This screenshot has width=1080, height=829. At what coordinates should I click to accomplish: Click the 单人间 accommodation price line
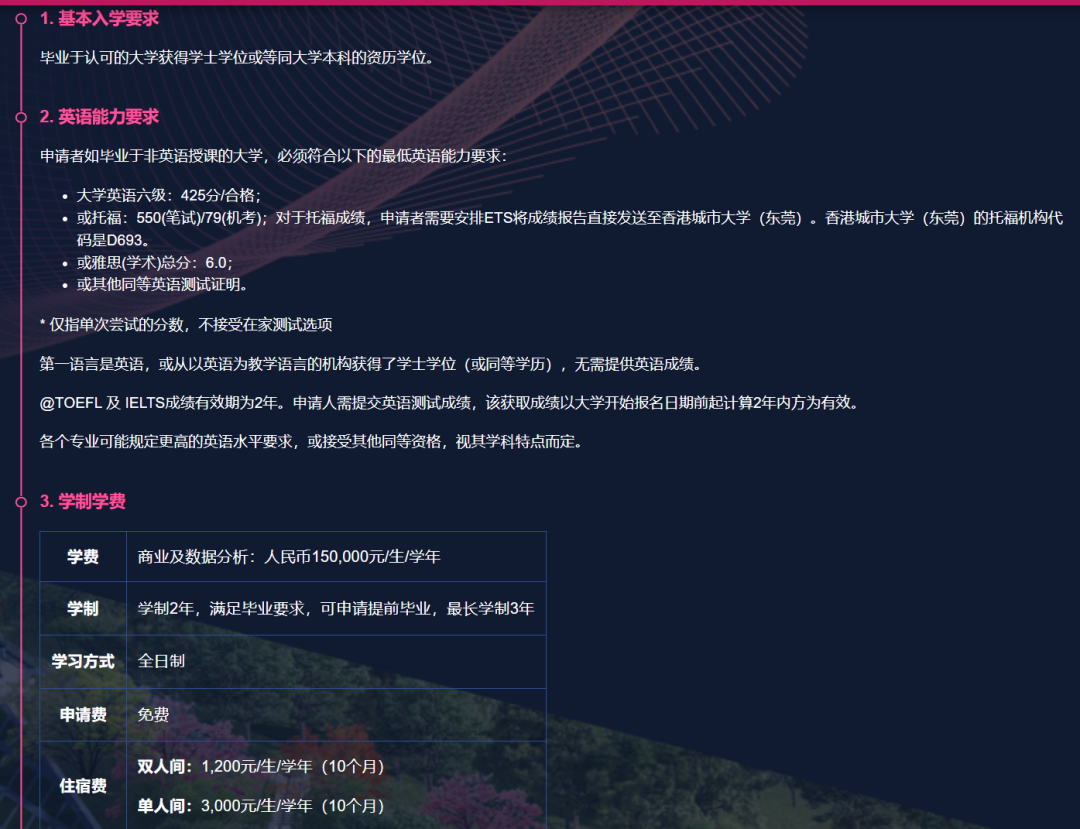(260, 805)
